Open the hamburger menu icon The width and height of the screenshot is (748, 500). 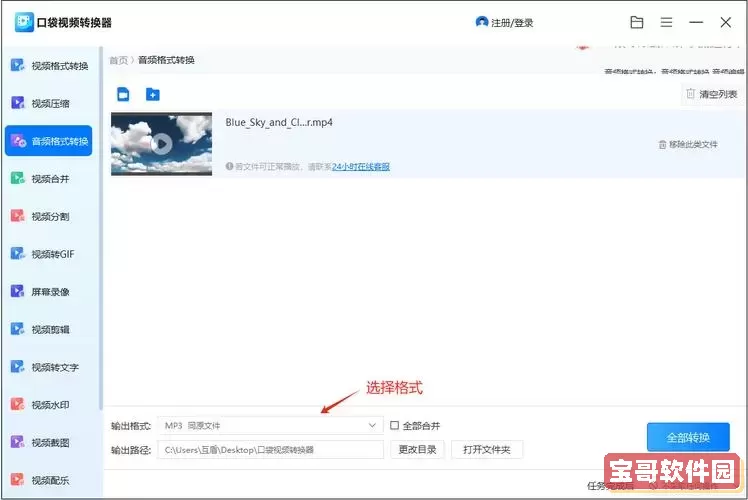[x=666, y=22]
